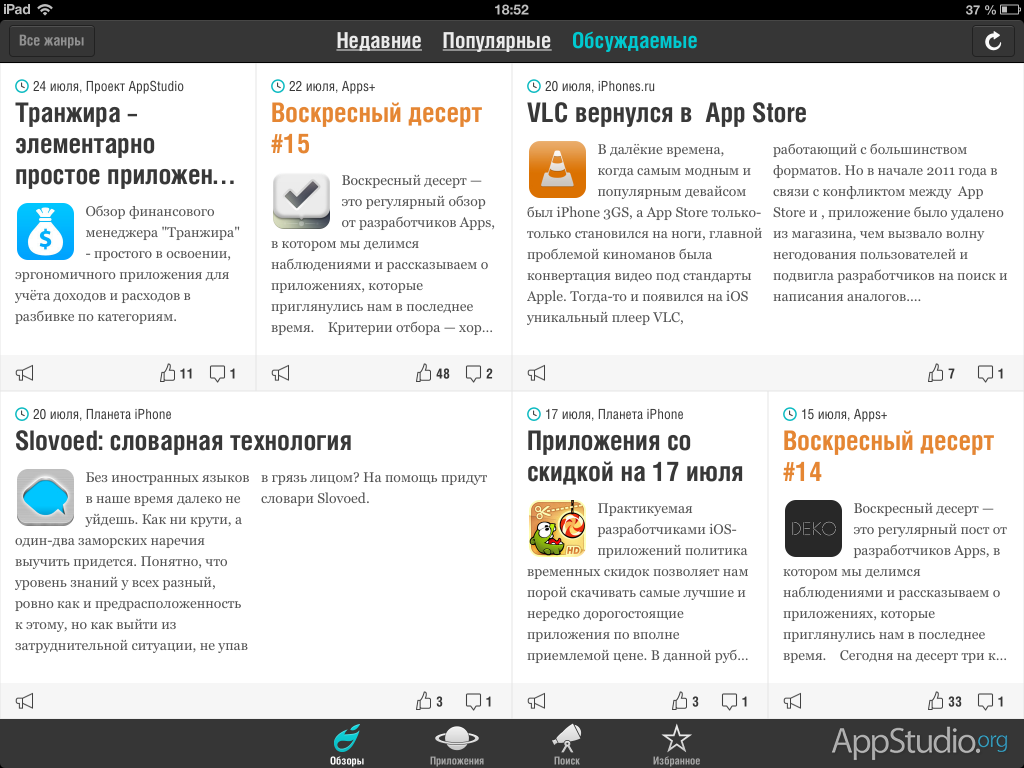Switch to the 'Недавние' tab
The height and width of the screenshot is (768, 1024).
[378, 41]
